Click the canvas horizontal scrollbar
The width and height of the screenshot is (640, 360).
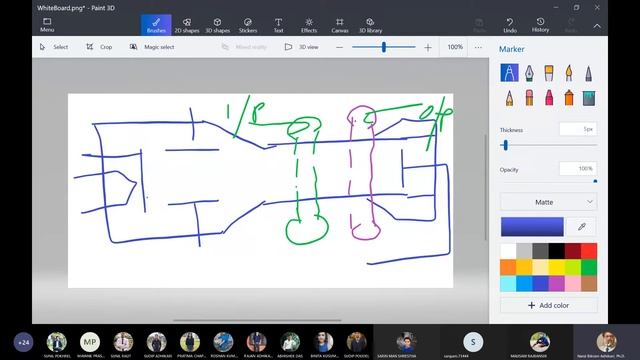coord(257,320)
